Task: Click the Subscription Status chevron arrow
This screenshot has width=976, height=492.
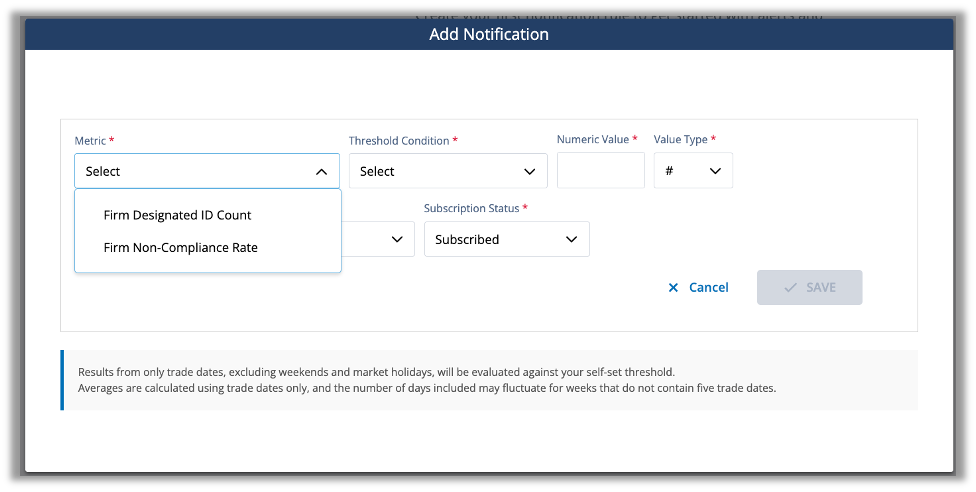Action: 572,240
